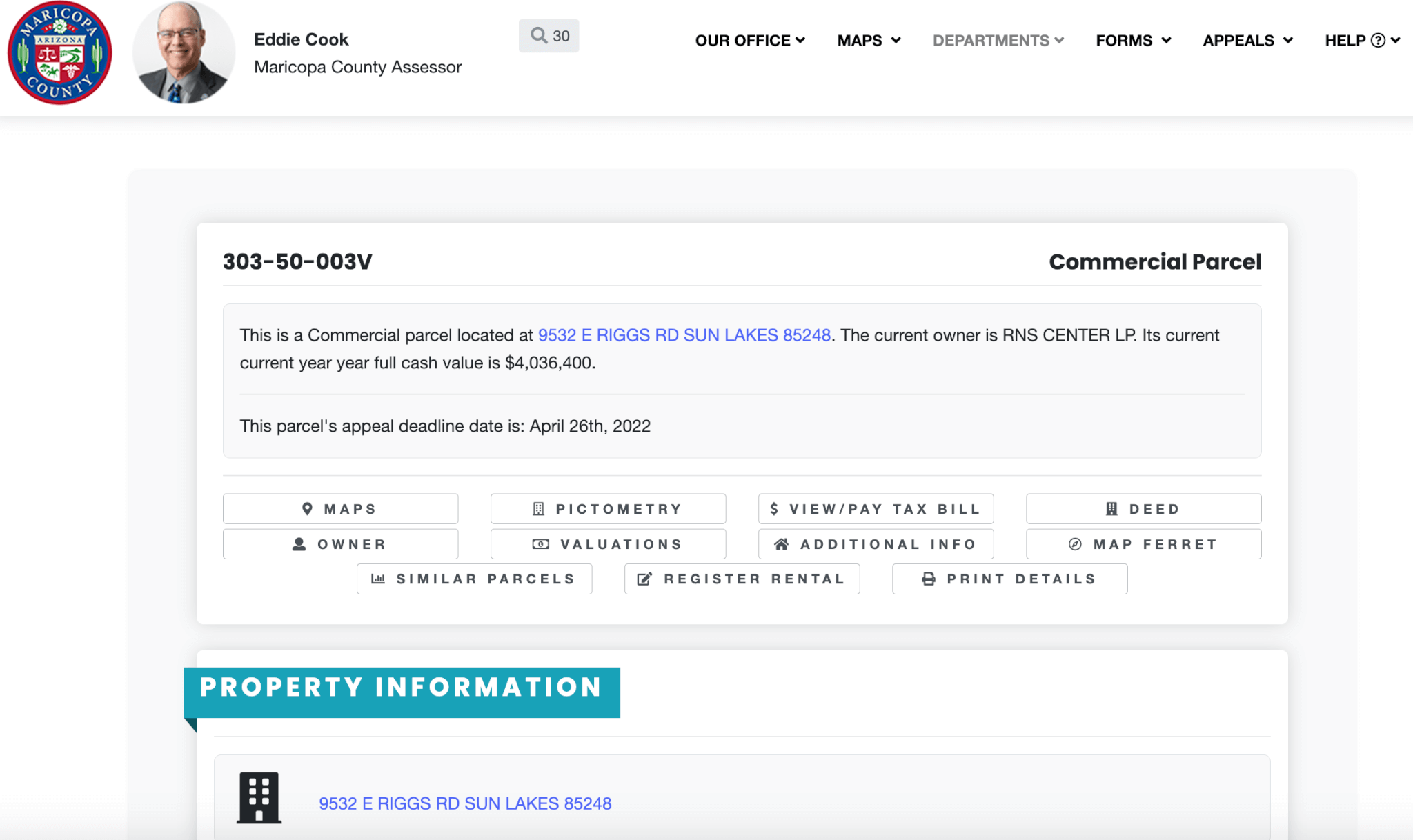The width and height of the screenshot is (1413, 840).
Task: Click the Valuations button
Action: coord(608,544)
